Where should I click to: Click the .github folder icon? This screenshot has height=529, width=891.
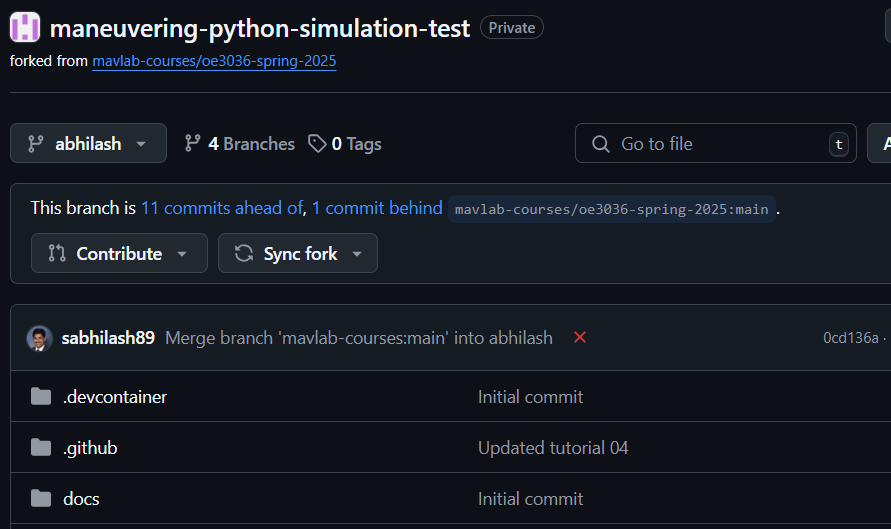41,448
